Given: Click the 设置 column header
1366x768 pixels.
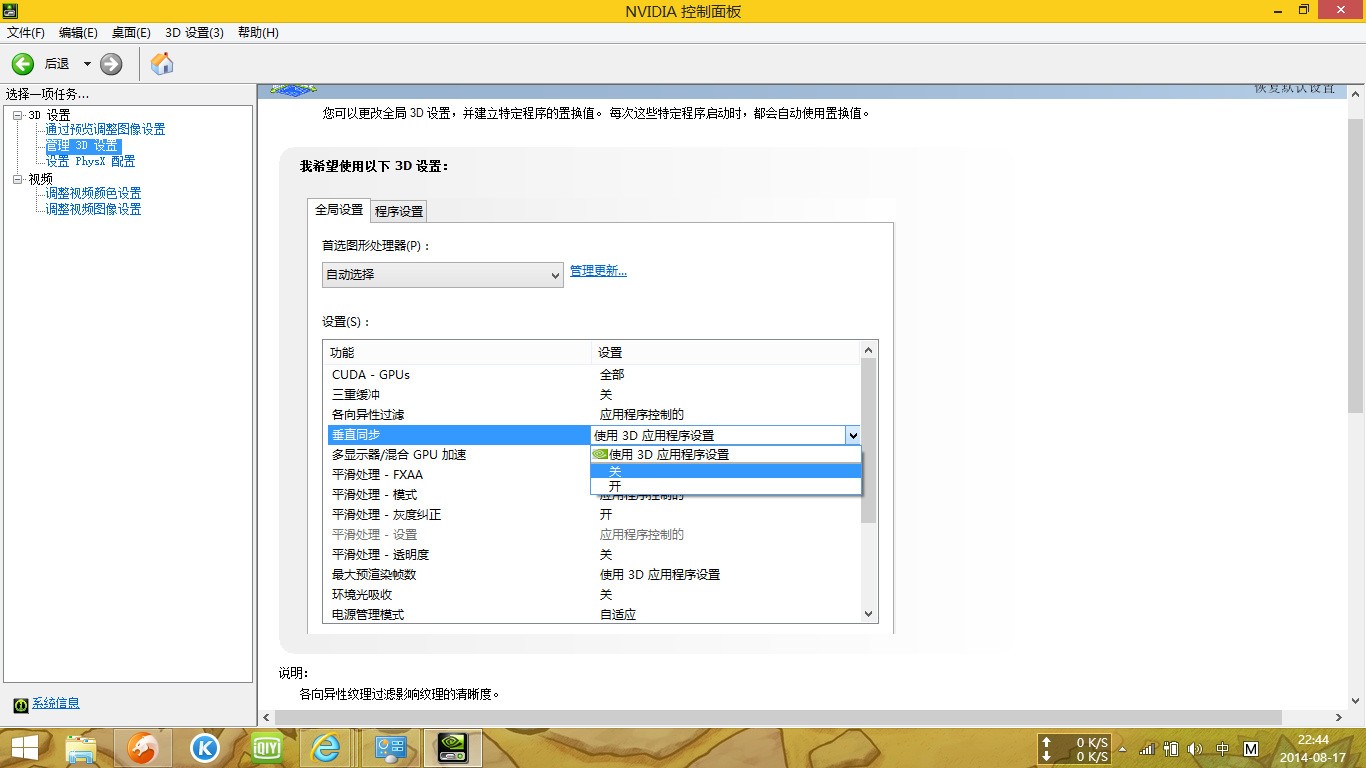Looking at the screenshot, I should (725, 353).
